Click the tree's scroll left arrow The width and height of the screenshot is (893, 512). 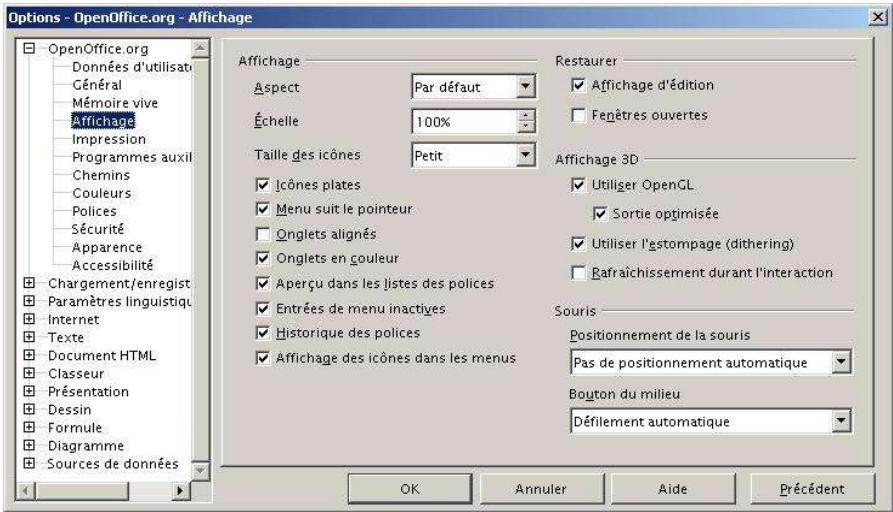(25, 490)
